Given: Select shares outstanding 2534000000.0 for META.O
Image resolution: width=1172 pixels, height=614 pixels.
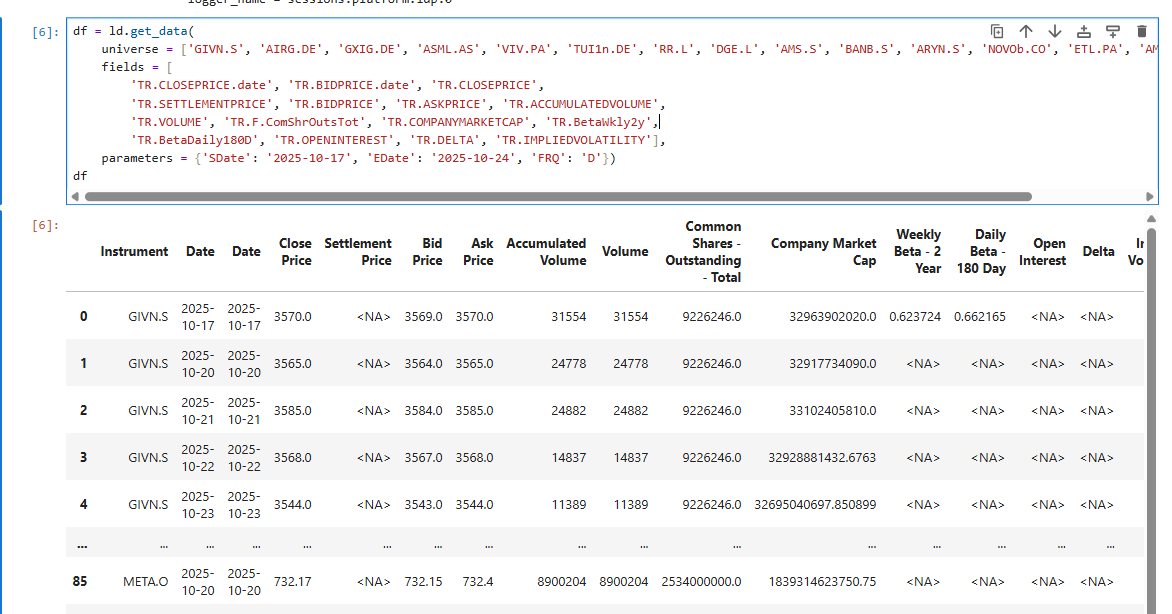Looking at the screenshot, I should [x=701, y=582].
